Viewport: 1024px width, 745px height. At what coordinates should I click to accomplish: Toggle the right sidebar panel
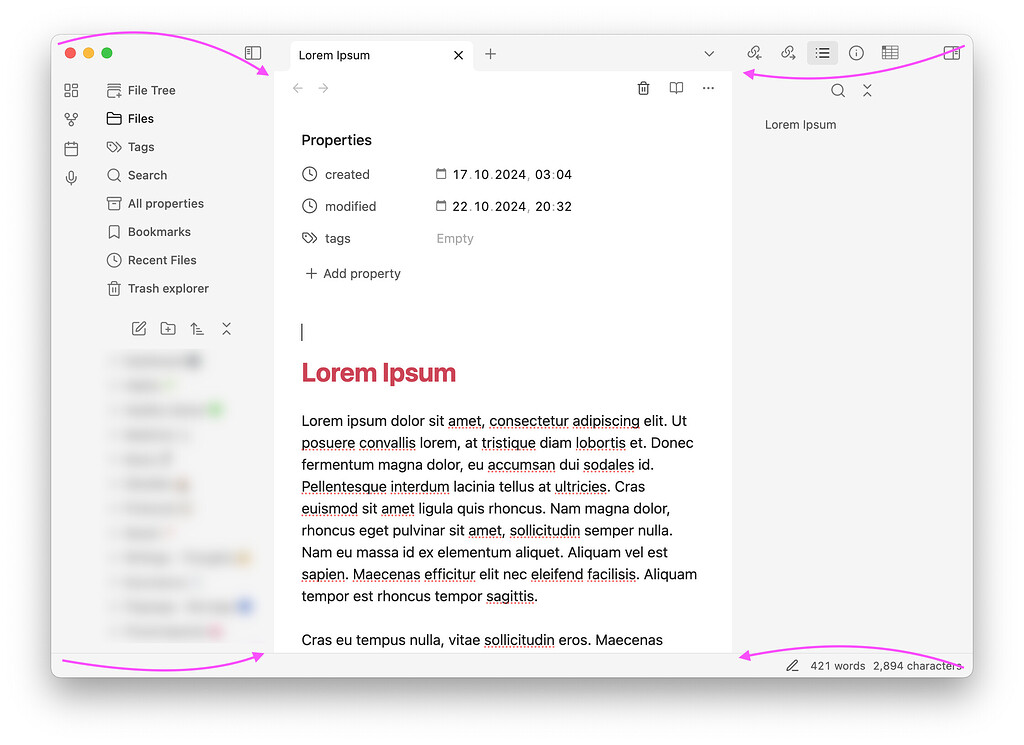coord(951,53)
